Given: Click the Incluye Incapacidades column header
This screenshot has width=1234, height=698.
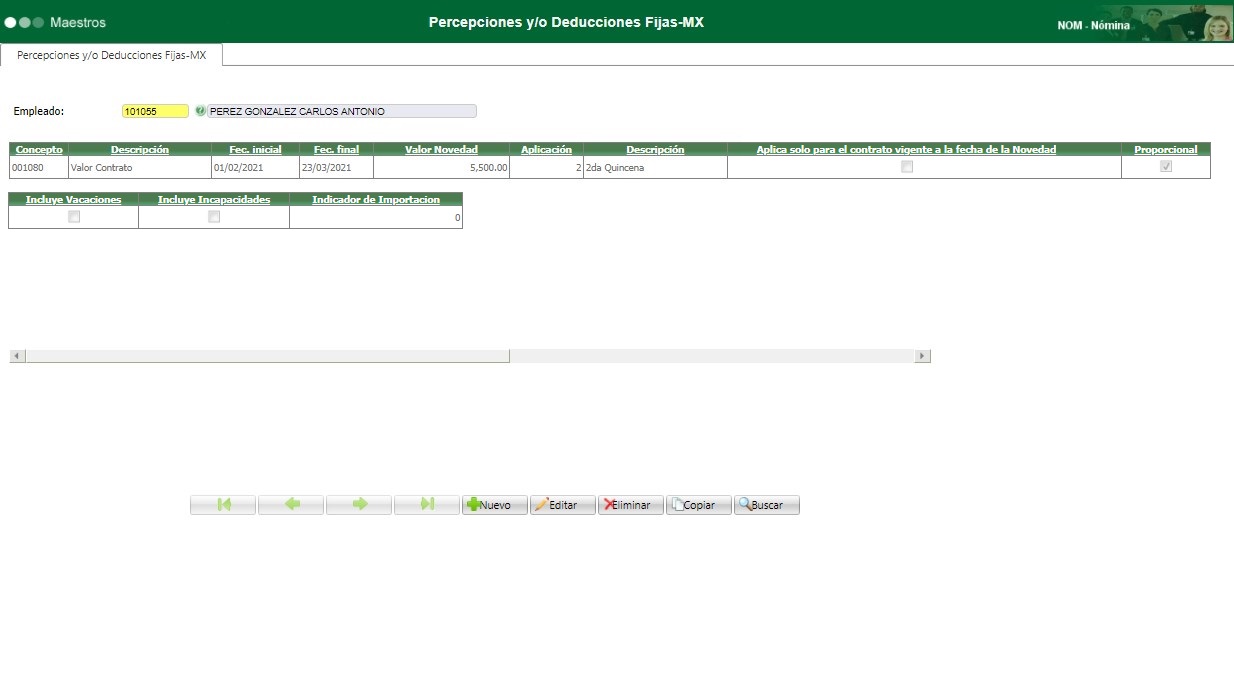Looking at the screenshot, I should [x=214, y=199].
